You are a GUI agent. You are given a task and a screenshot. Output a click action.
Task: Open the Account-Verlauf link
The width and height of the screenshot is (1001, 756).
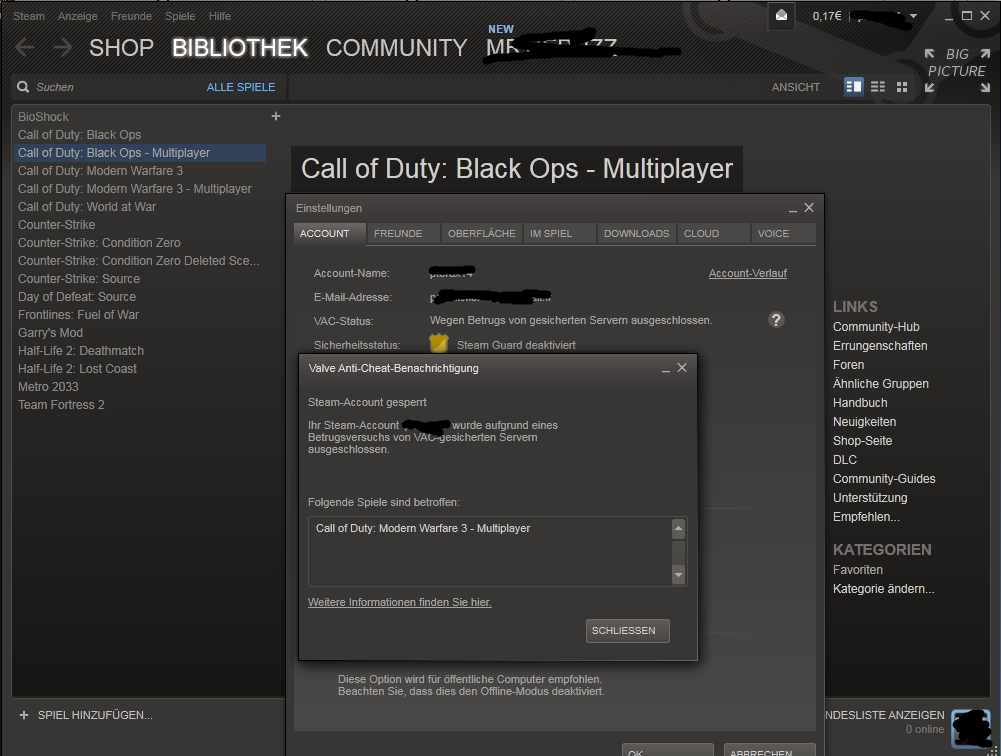tap(748, 273)
